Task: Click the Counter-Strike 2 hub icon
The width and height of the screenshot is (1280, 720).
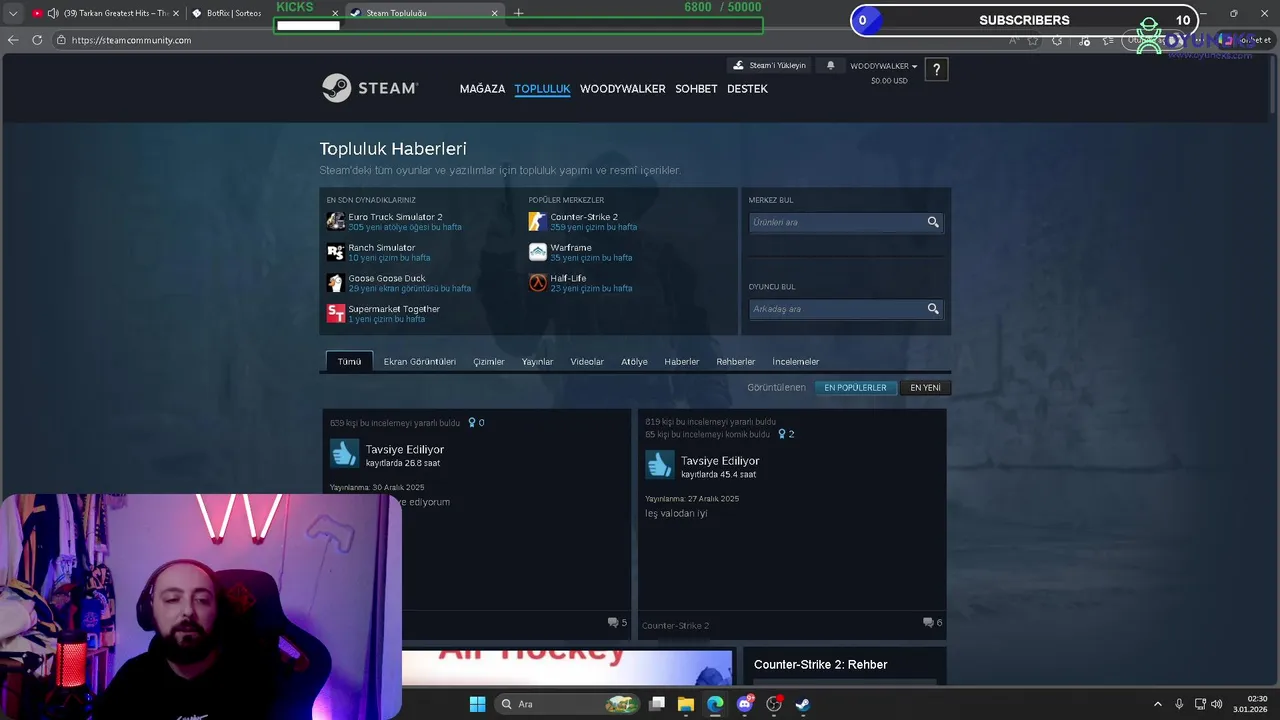Action: 538,221
